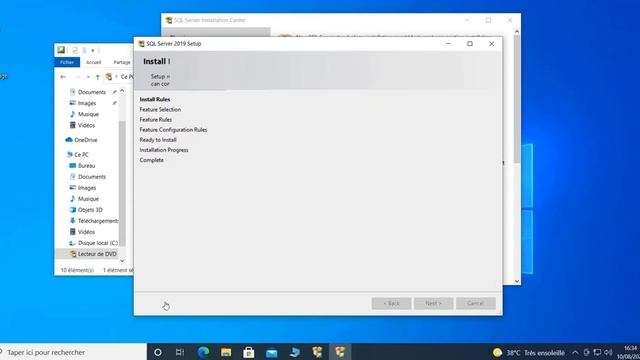This screenshot has height=360, width=640.
Task: Close the SQL Server Installation Center window
Action: [509, 20]
